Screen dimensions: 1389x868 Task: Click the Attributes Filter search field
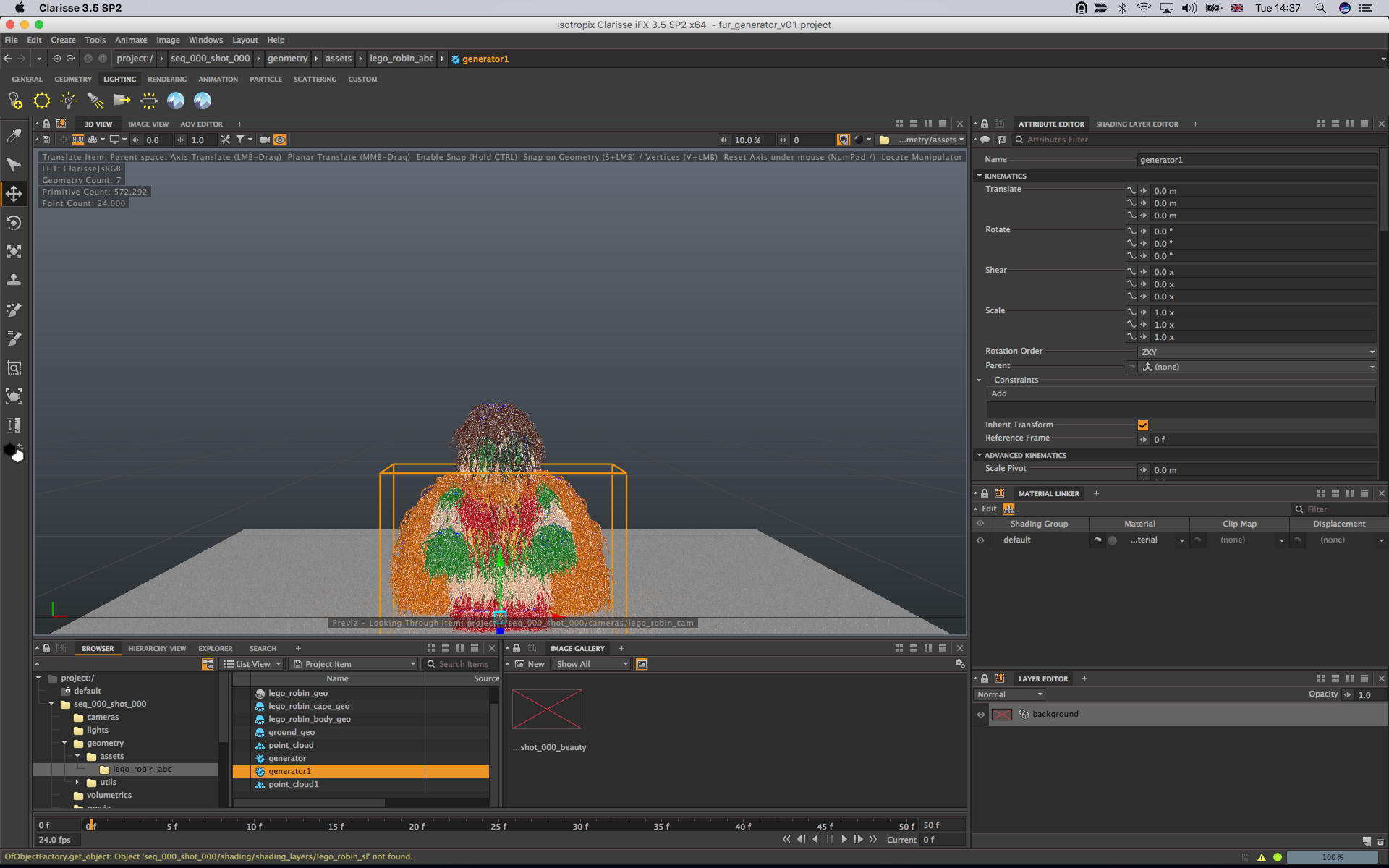coord(1194,140)
